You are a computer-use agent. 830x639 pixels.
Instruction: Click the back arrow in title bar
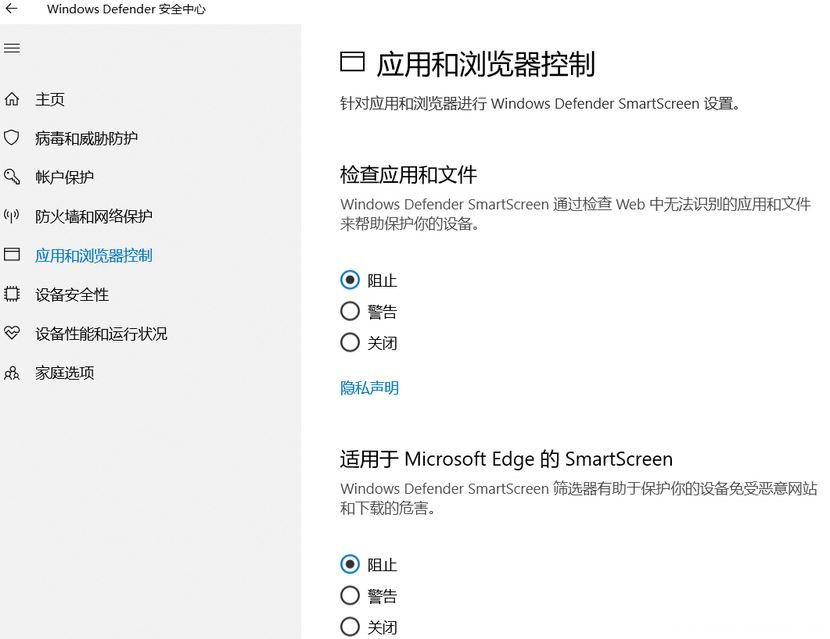coord(11,8)
